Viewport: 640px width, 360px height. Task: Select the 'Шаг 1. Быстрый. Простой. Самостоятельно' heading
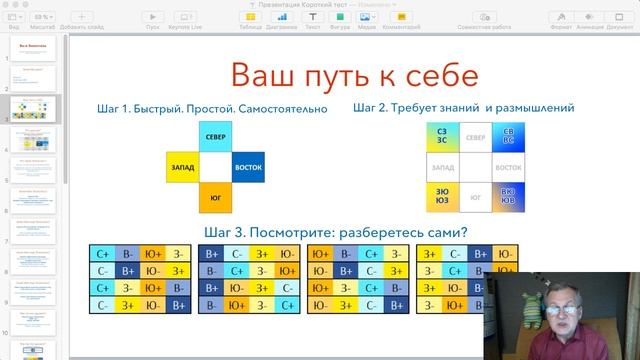pos(212,109)
